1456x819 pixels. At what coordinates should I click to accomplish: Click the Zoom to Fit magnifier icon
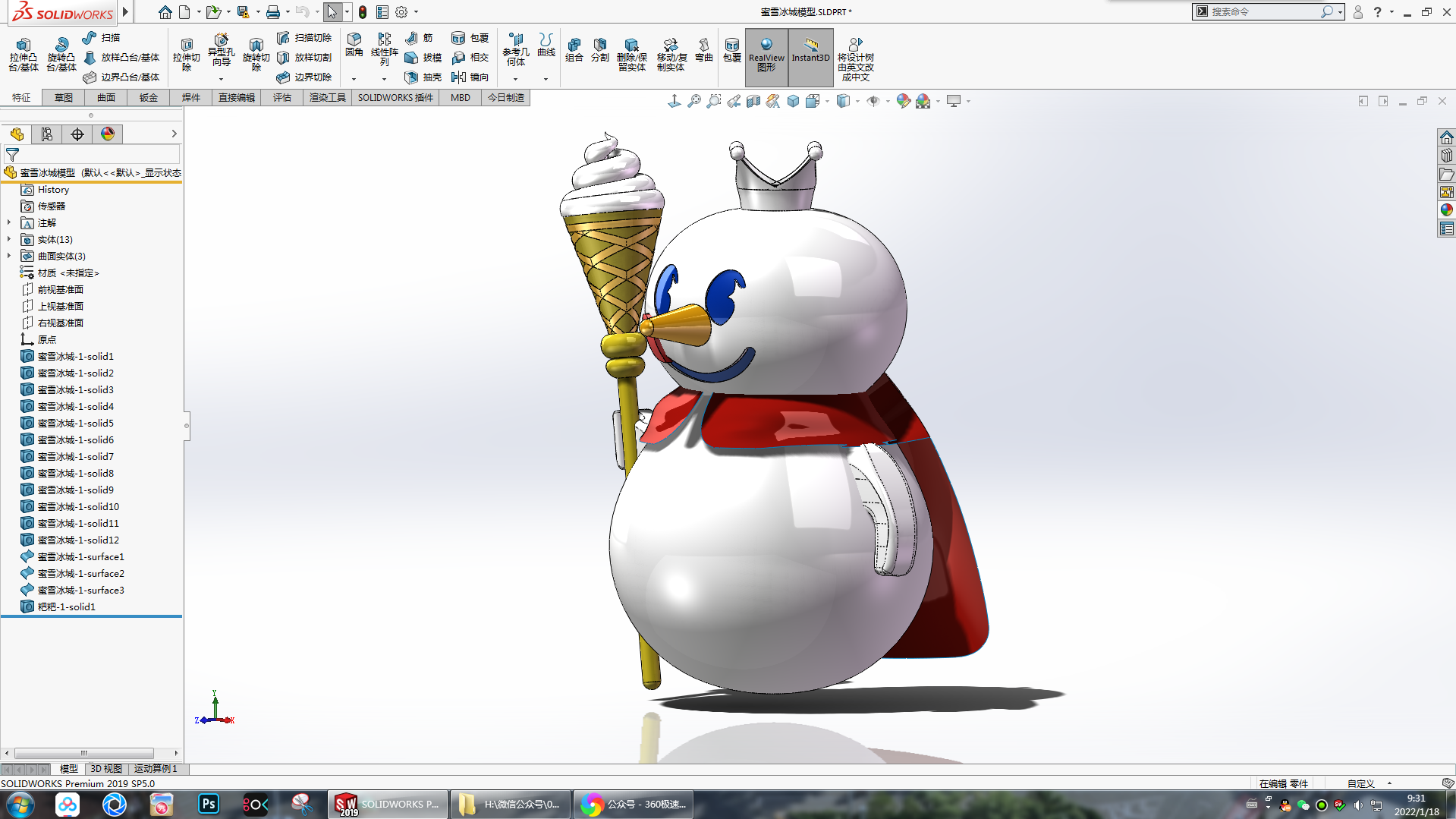click(x=694, y=101)
